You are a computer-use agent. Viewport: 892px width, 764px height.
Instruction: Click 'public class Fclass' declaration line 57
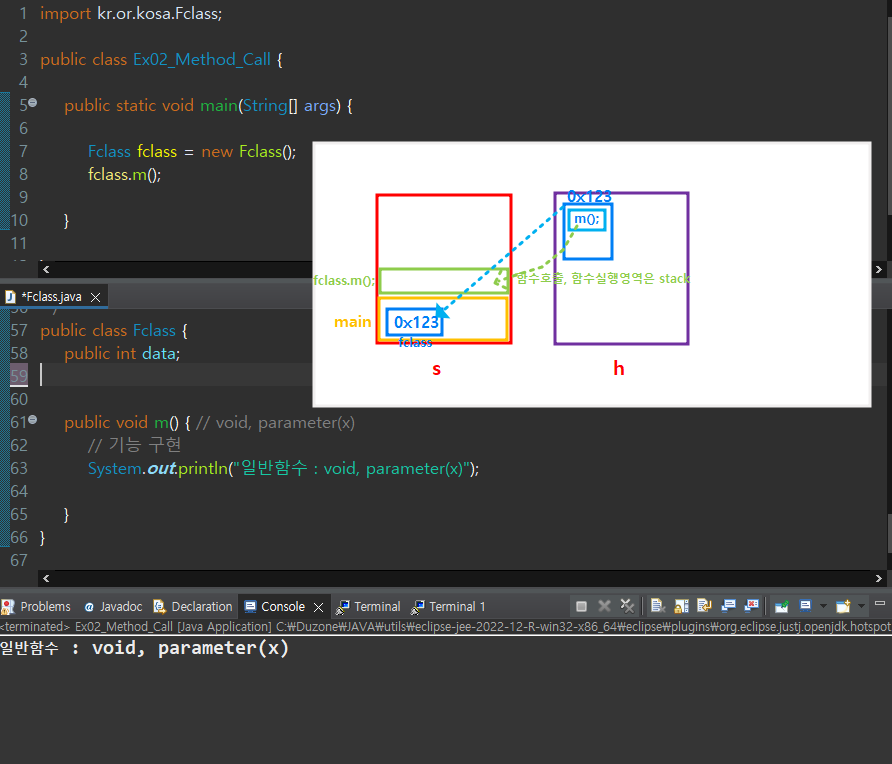pos(114,331)
